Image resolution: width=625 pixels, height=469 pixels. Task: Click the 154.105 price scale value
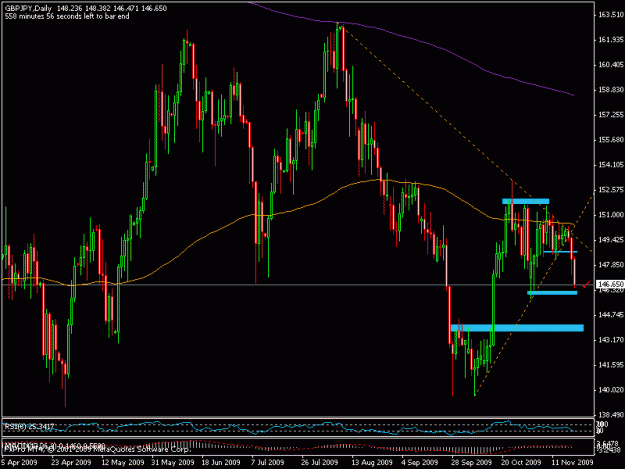610,165
